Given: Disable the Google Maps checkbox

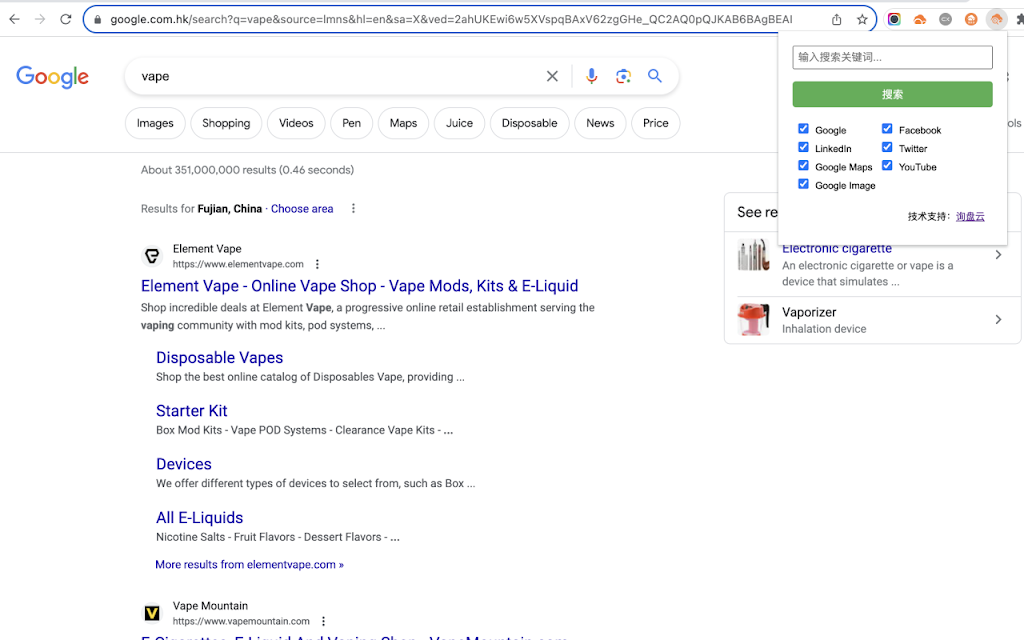Looking at the screenshot, I should pyautogui.click(x=803, y=165).
